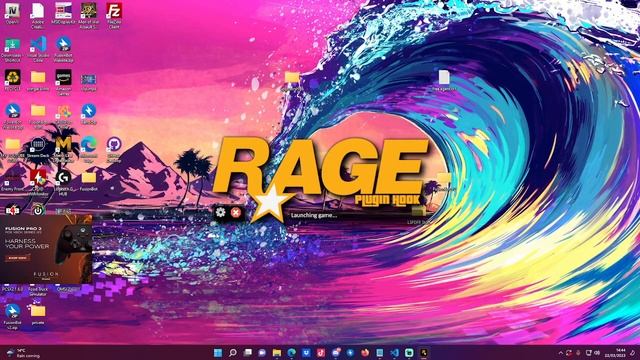Open Task View on the taskbar
The height and width of the screenshot is (360, 640).
pos(247,353)
